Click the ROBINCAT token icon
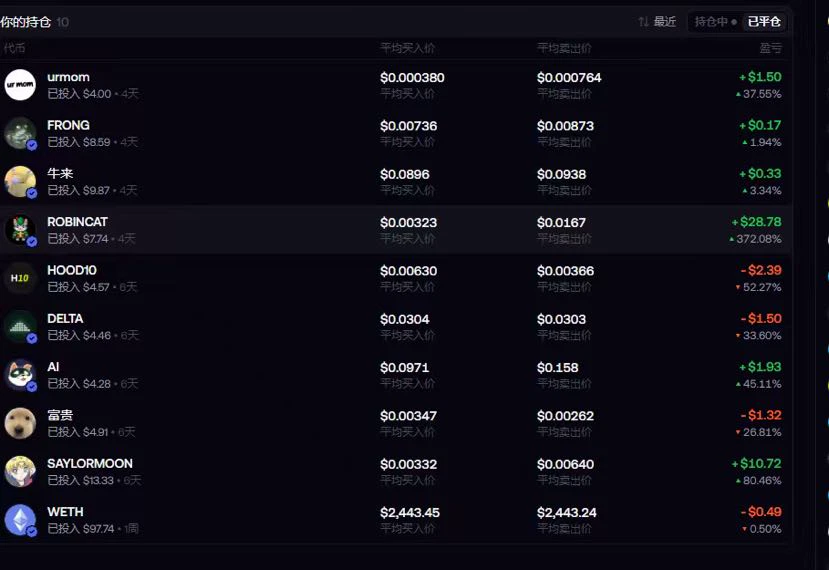This screenshot has width=829, height=570. click(x=20, y=229)
